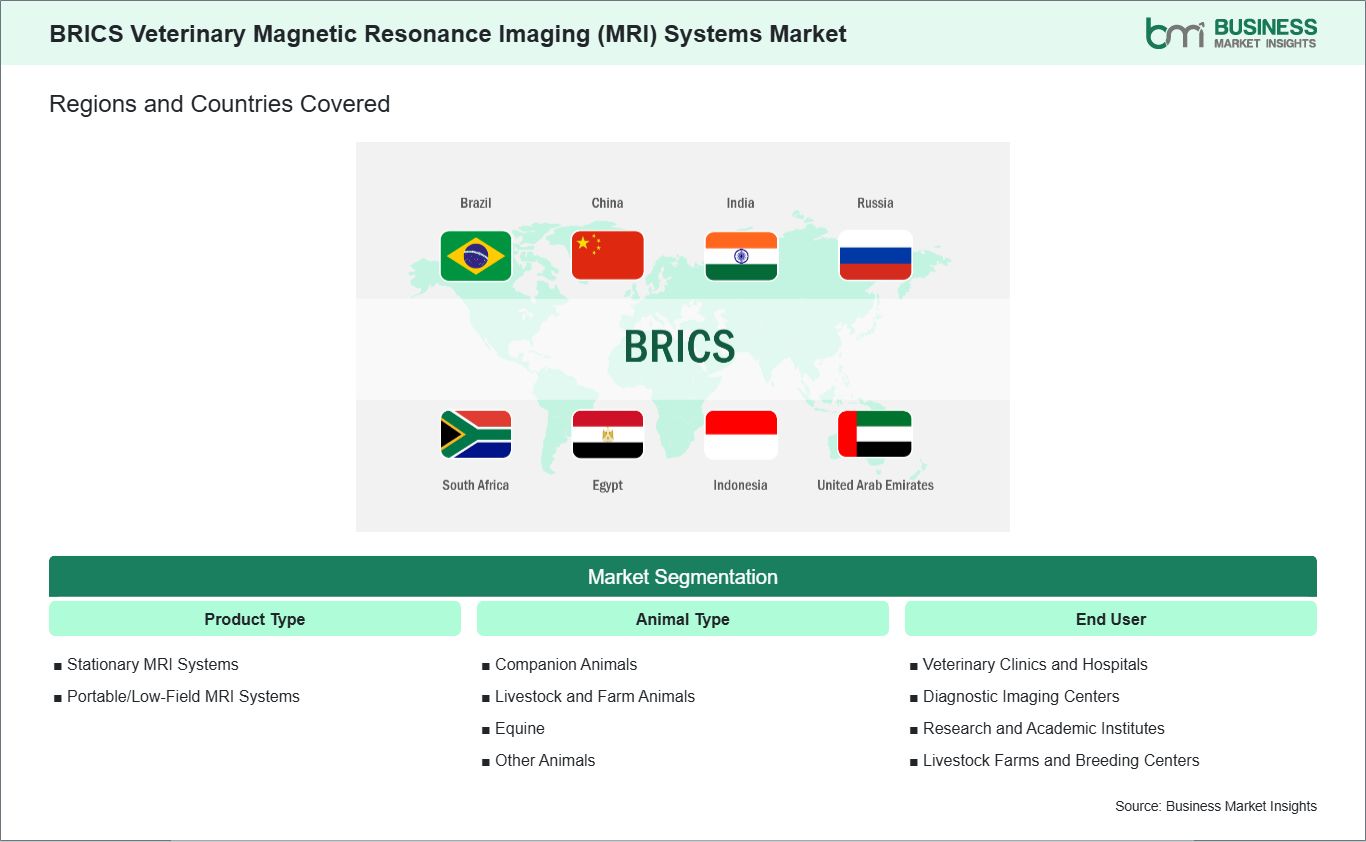Viewport: 1366px width, 842px height.
Task: Click the 'Indonesia' country label
Action: [x=740, y=485]
